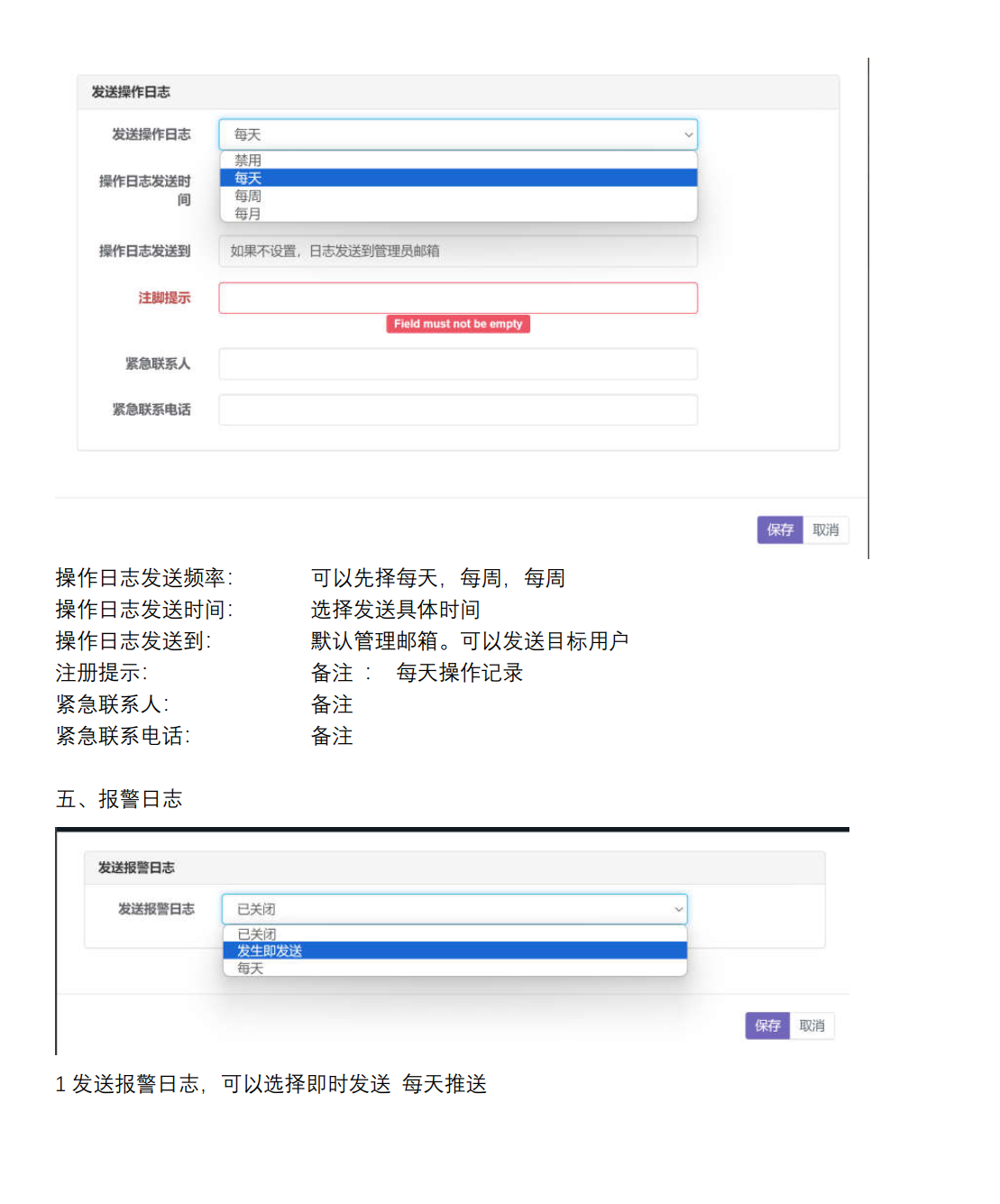Select 禁用 option in the dropdown list
Viewport: 1000px width, 1204px height.
(458, 160)
